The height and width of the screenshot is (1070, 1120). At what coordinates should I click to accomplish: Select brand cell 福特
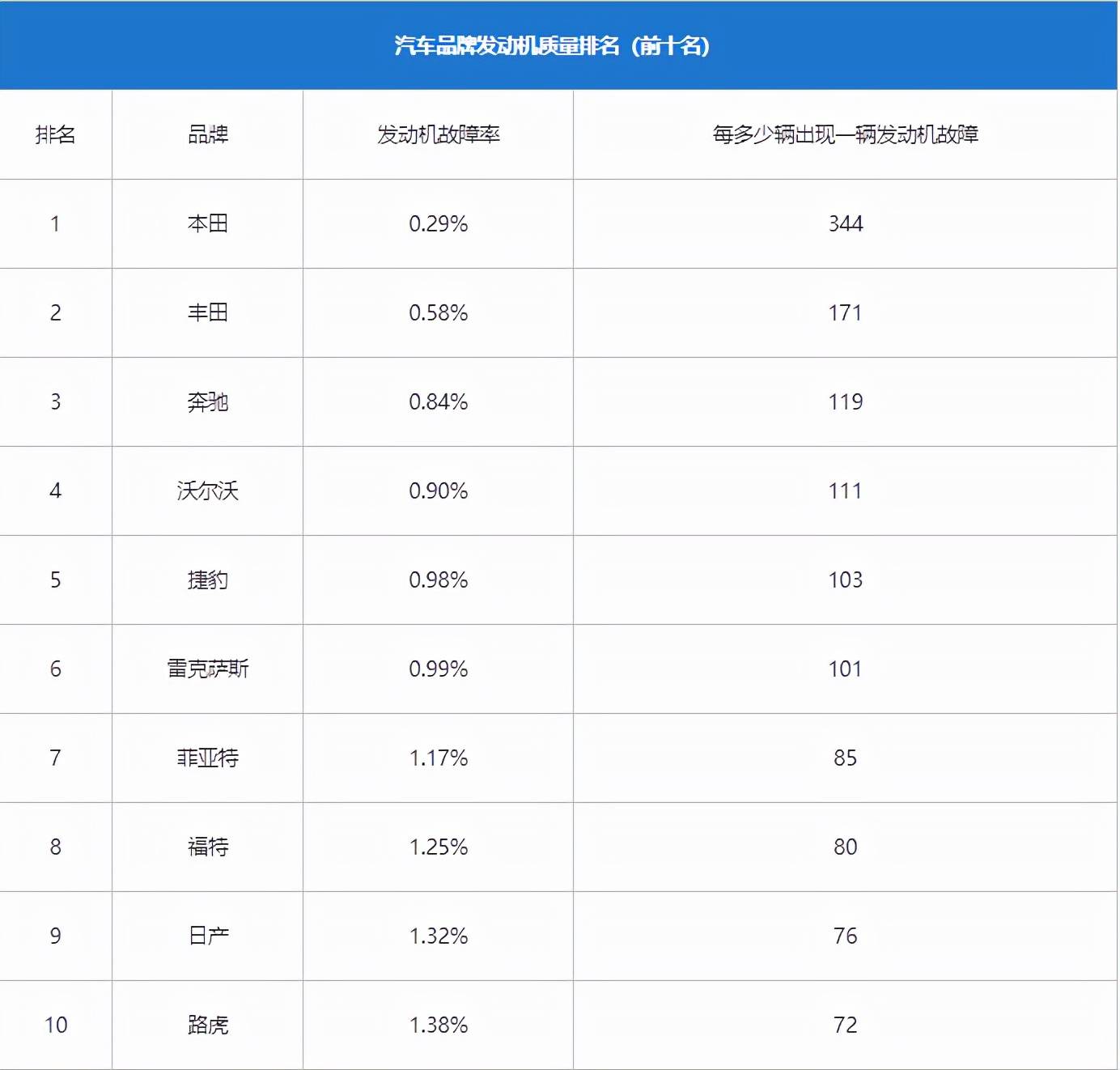(x=208, y=847)
